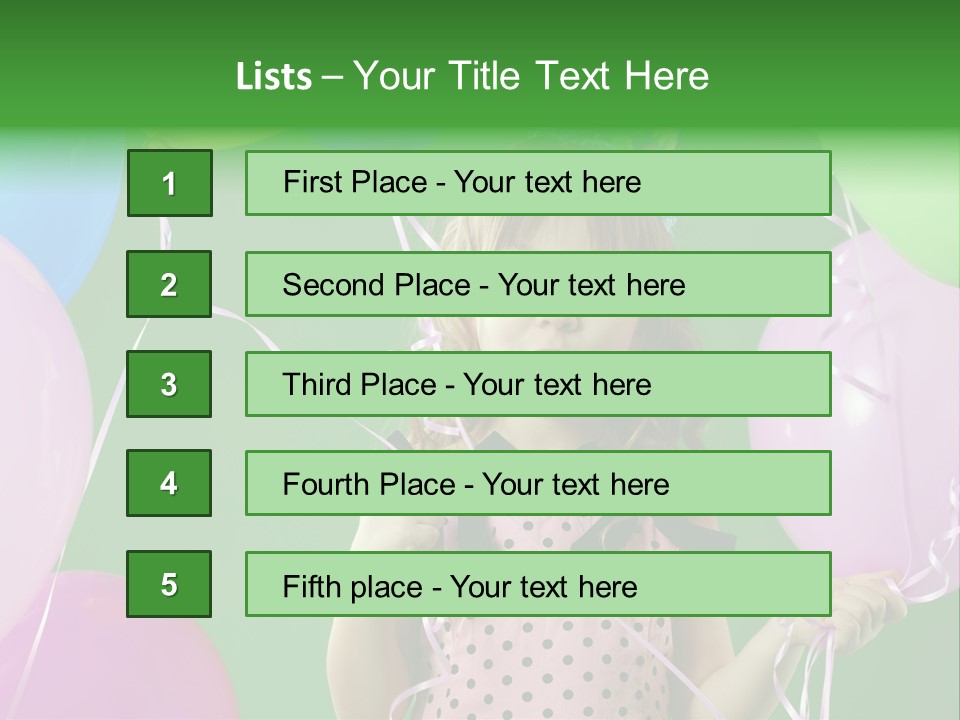The height and width of the screenshot is (720, 960).
Task: Click the number 1 green box
Action: tap(169, 183)
